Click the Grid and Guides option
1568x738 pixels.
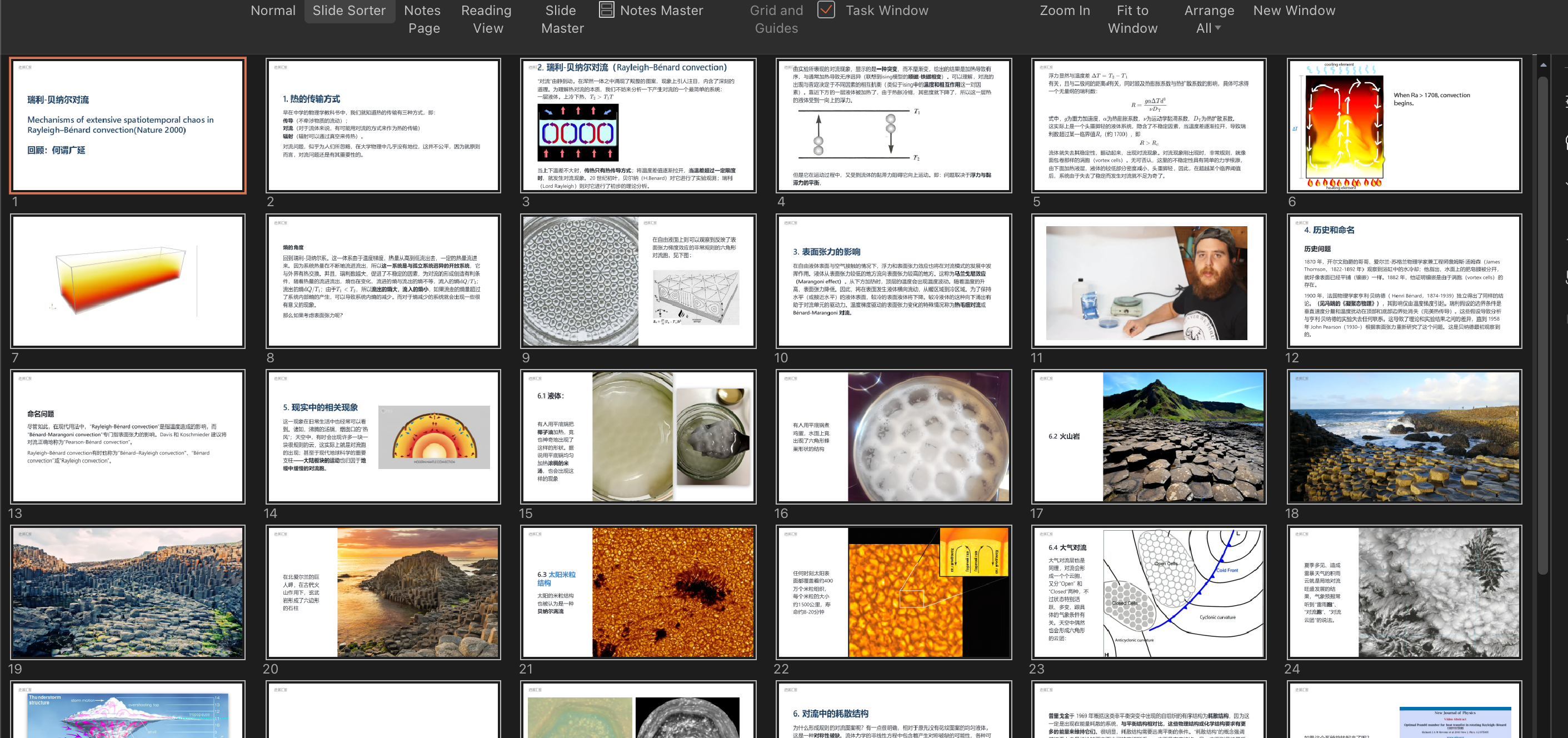tap(776, 19)
